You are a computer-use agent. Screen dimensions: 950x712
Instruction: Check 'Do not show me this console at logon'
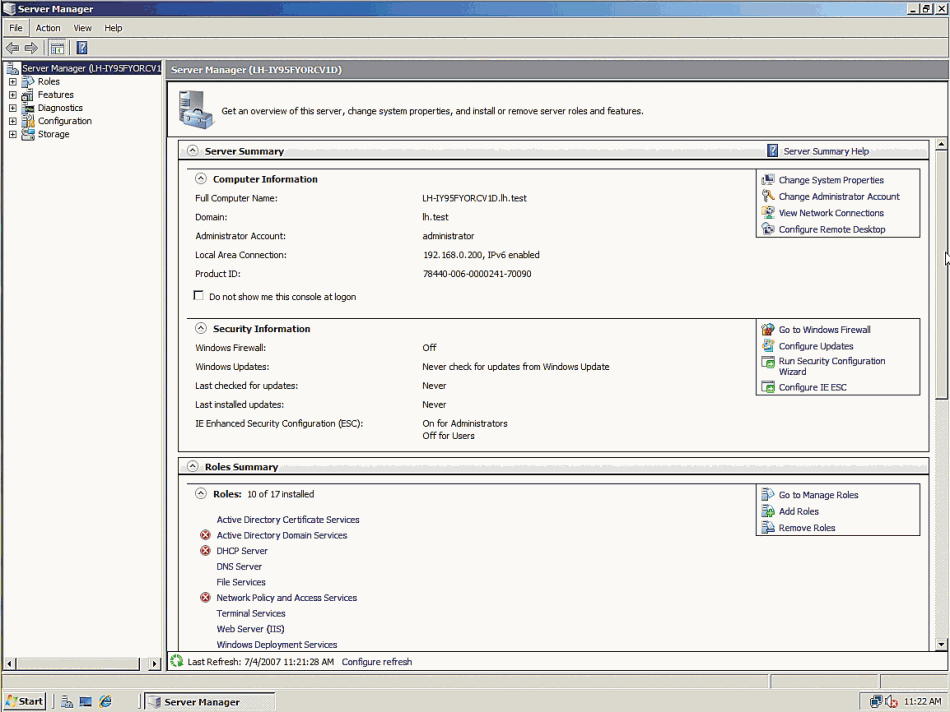pos(198,296)
